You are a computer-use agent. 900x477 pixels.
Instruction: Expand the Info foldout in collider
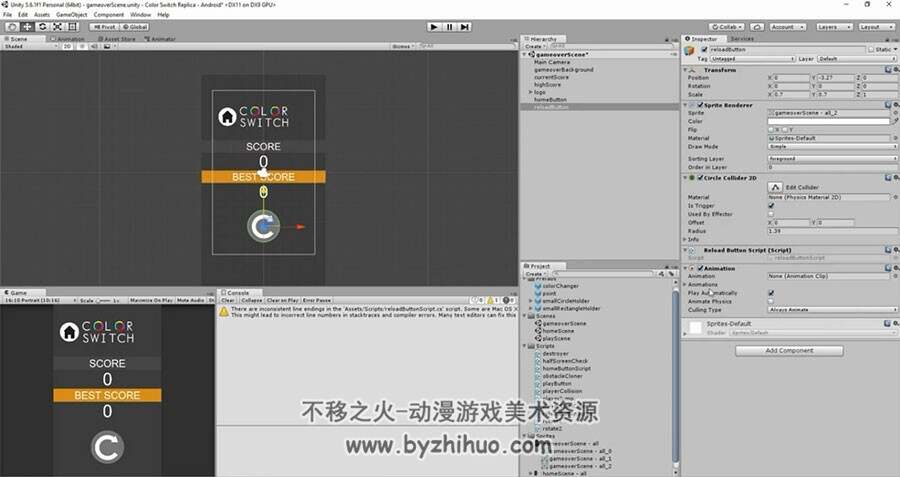685,239
